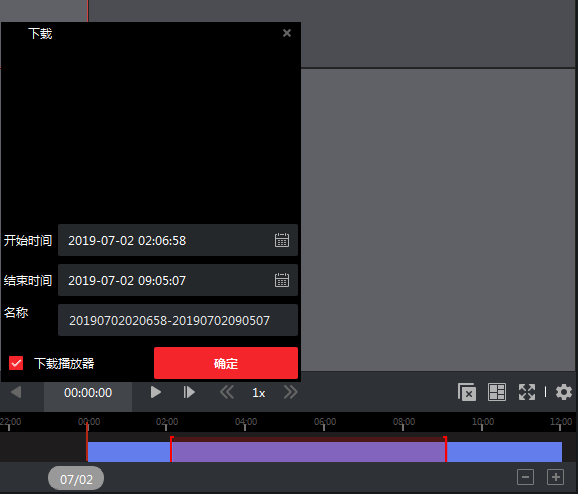Click the right red clip-range marker
The height and width of the screenshot is (494, 578).
point(445,449)
